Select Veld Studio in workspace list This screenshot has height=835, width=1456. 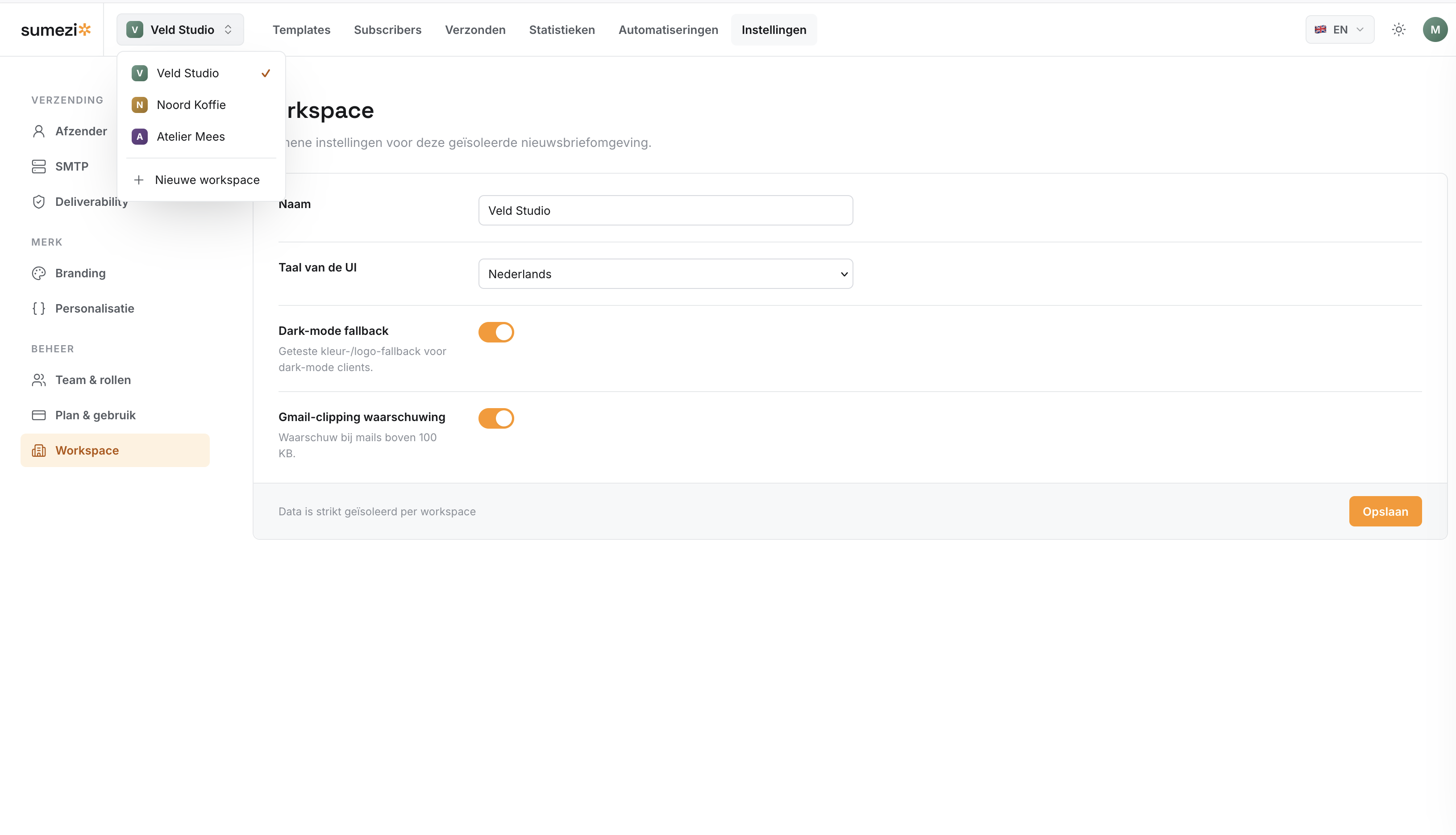pyautogui.click(x=201, y=73)
